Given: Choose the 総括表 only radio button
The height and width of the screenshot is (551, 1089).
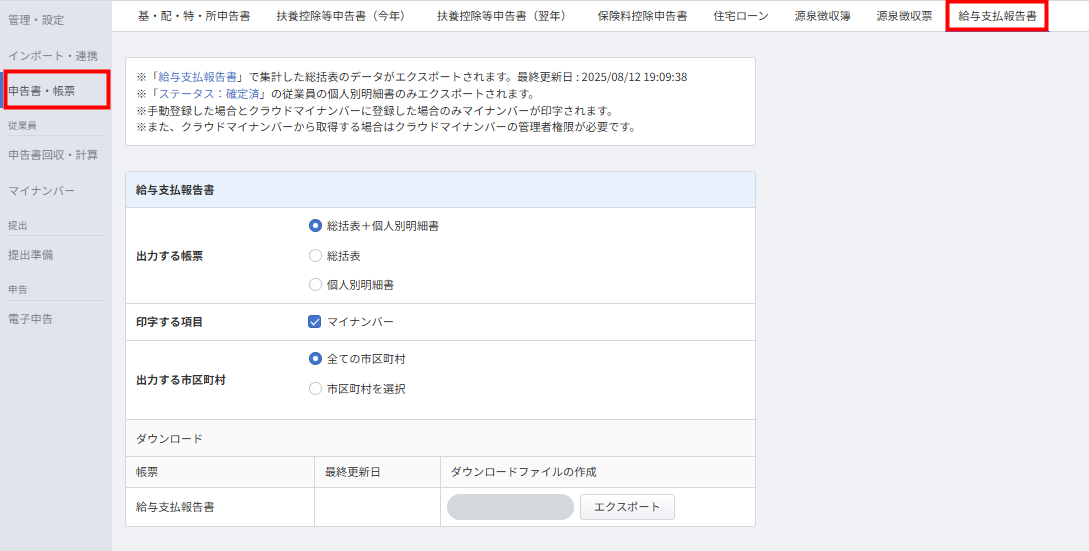Looking at the screenshot, I should (x=316, y=256).
